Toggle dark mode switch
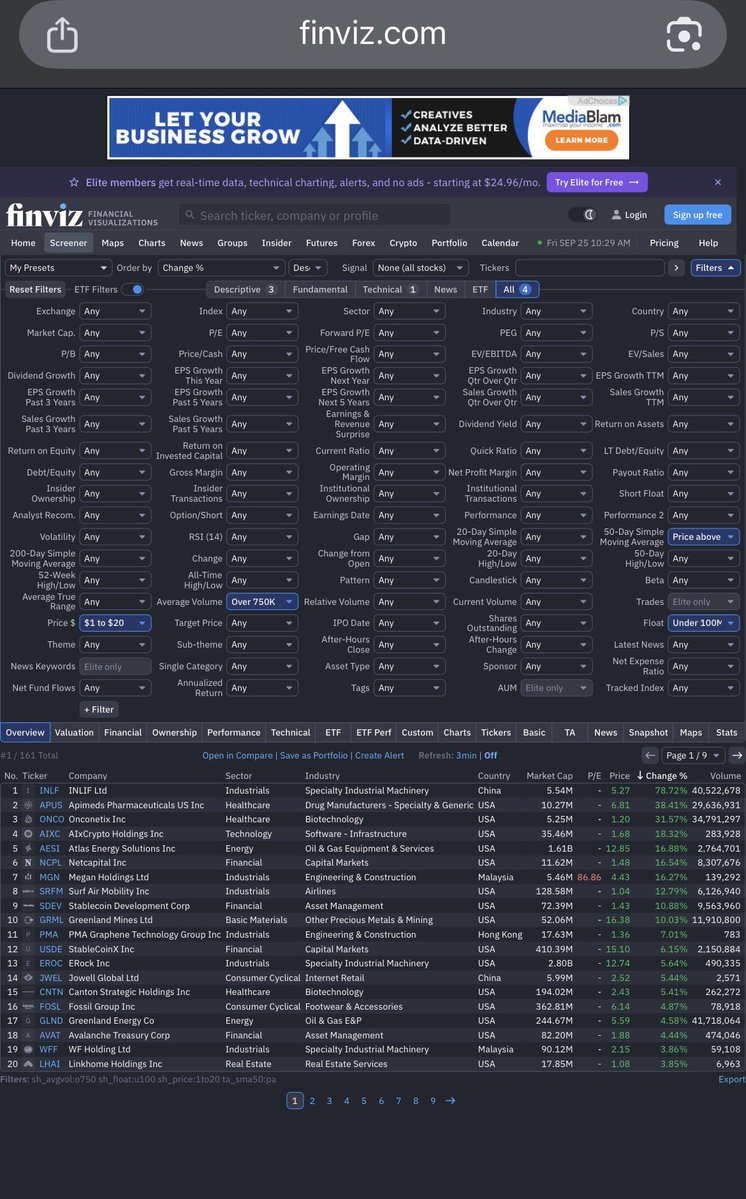This screenshot has height=1199, width=746. [583, 215]
